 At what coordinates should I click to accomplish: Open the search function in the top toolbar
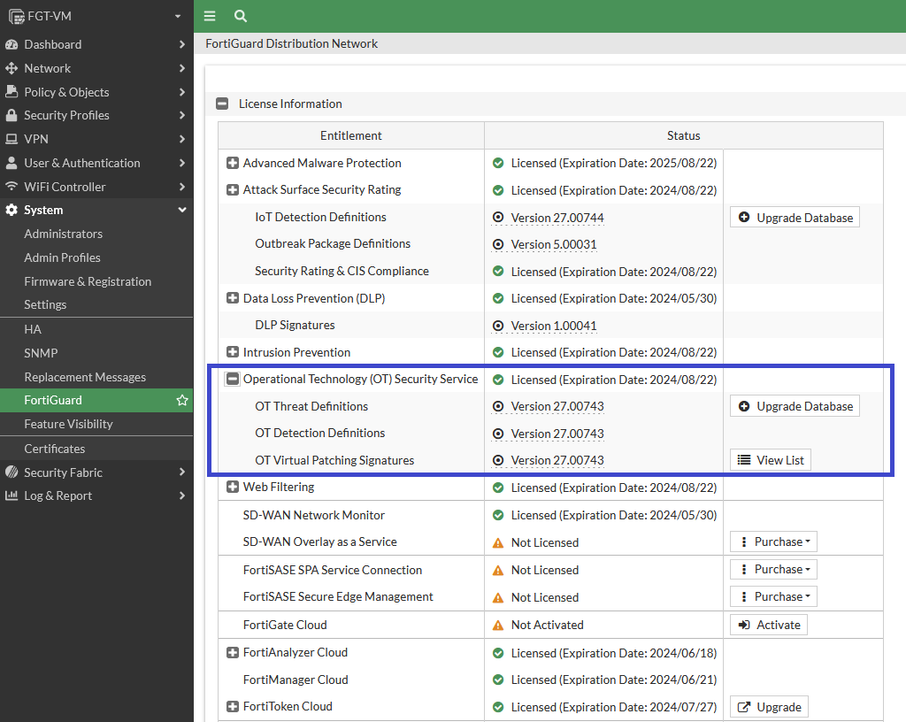point(240,16)
